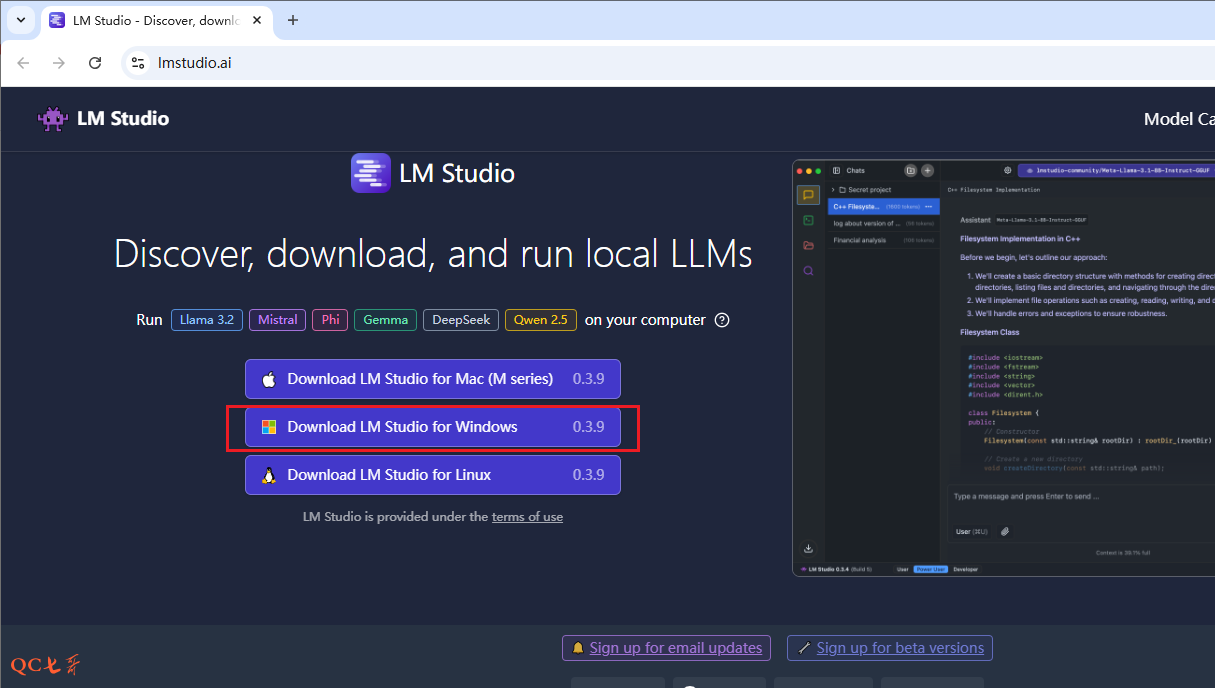This screenshot has height=688, width=1215.
Task: Open a new tab with the plus icon
Action: tap(293, 20)
